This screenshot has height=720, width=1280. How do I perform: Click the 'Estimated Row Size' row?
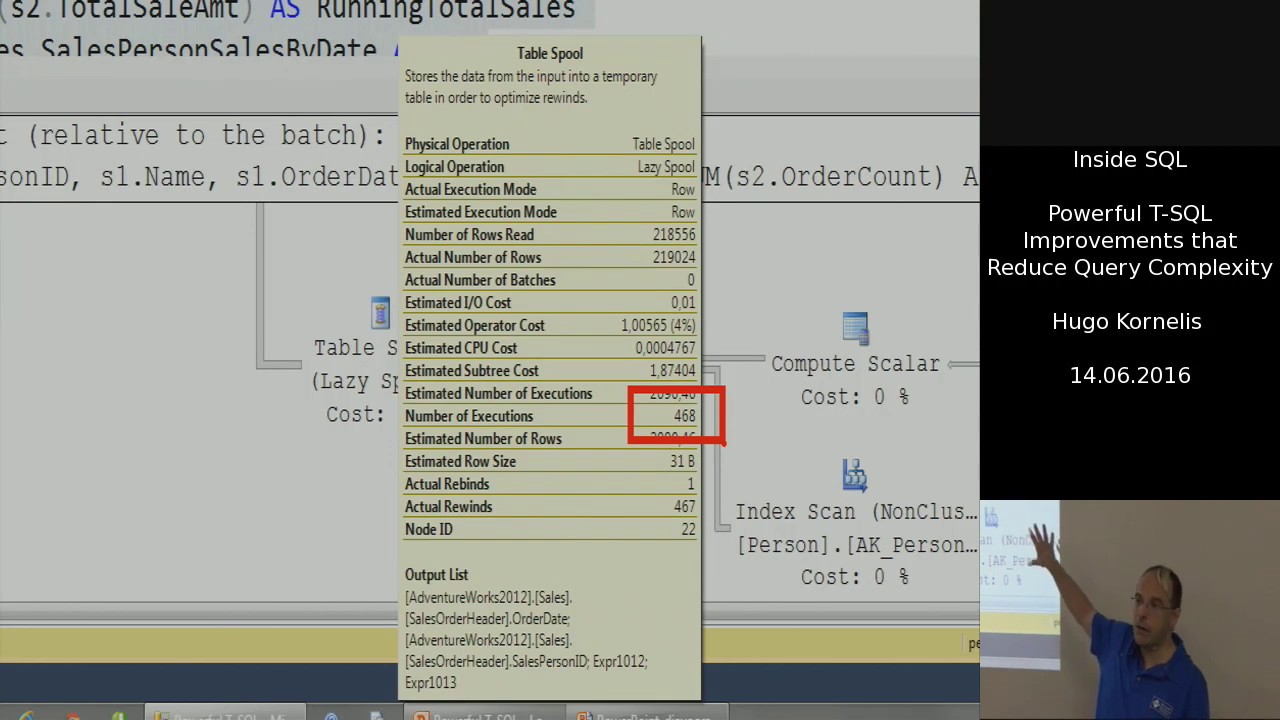coord(550,461)
